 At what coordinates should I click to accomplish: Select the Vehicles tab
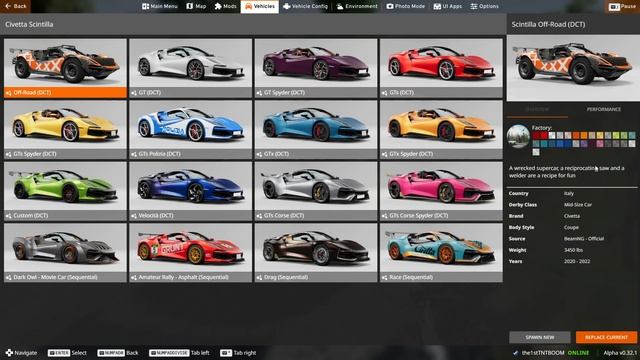coord(260,6)
